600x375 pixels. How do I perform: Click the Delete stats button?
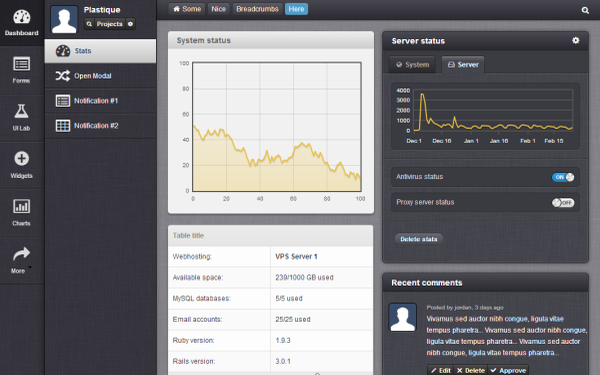[x=419, y=239]
